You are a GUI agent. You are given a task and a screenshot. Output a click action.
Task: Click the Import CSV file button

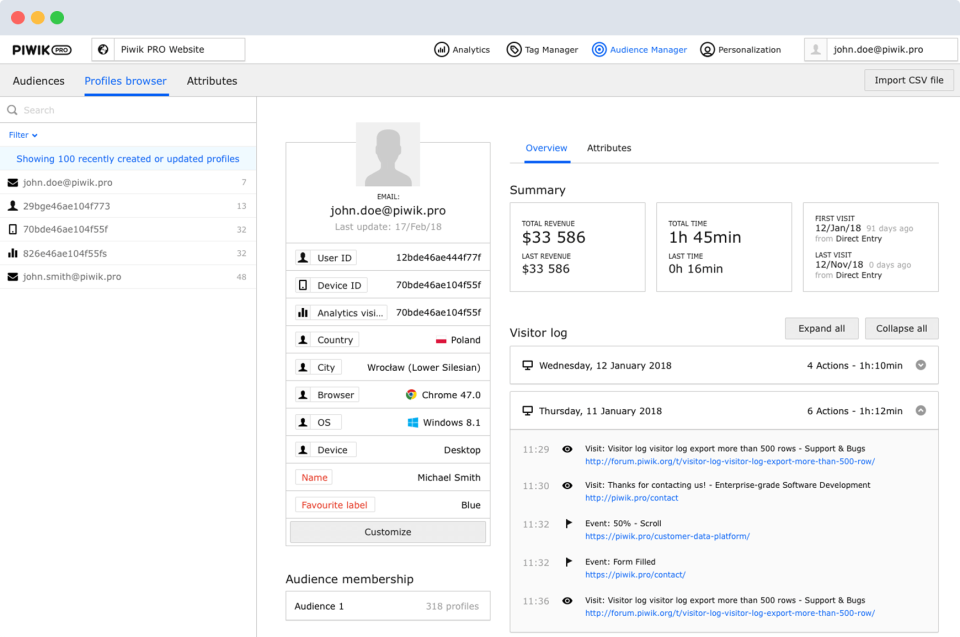pos(908,80)
